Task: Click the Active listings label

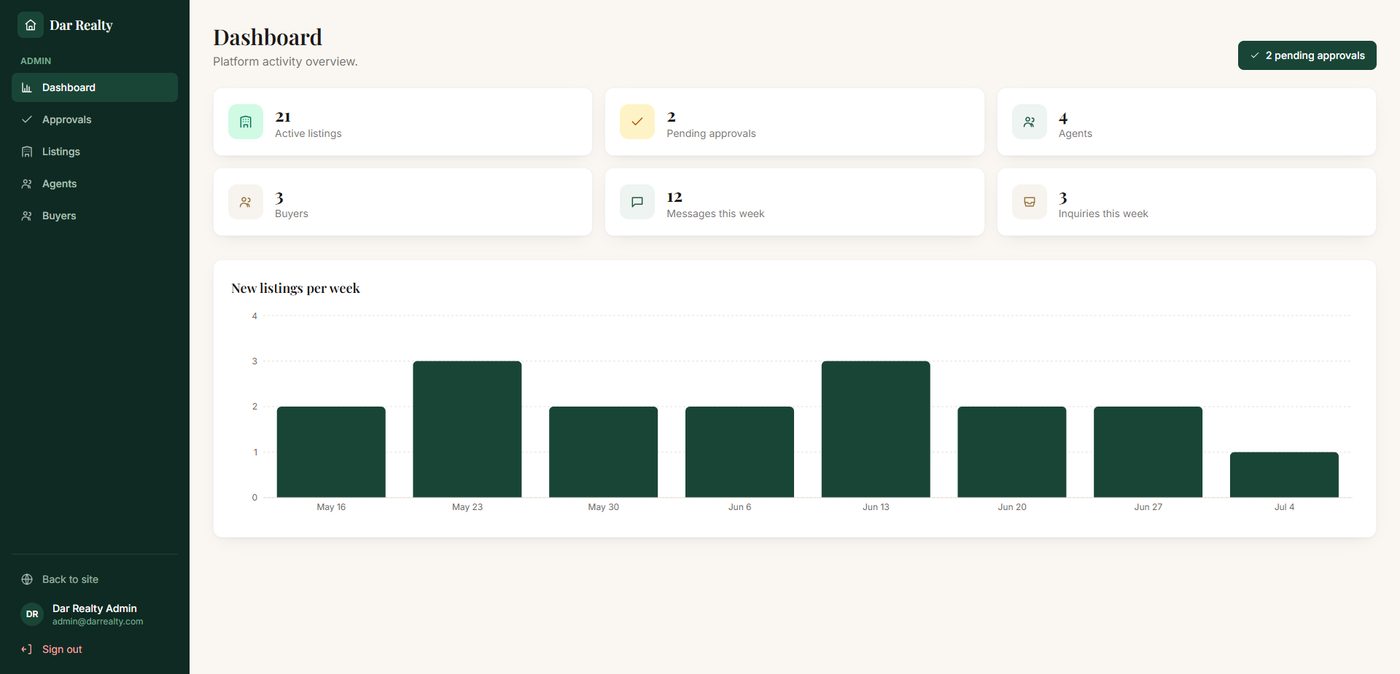Action: pos(308,134)
